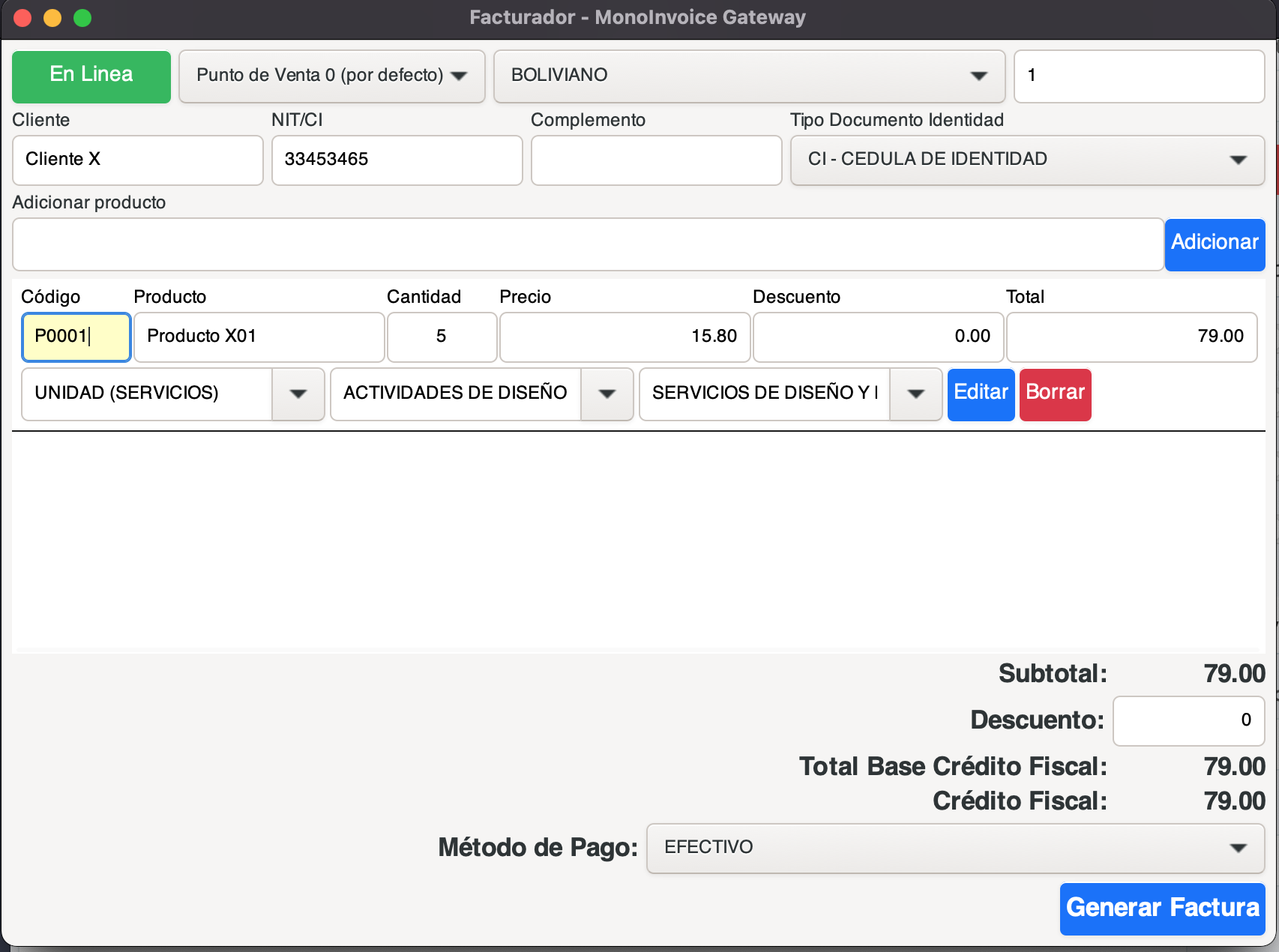Viewport: 1279px width, 952px height.
Task: Delete the item with the Borrar button
Action: (1055, 394)
